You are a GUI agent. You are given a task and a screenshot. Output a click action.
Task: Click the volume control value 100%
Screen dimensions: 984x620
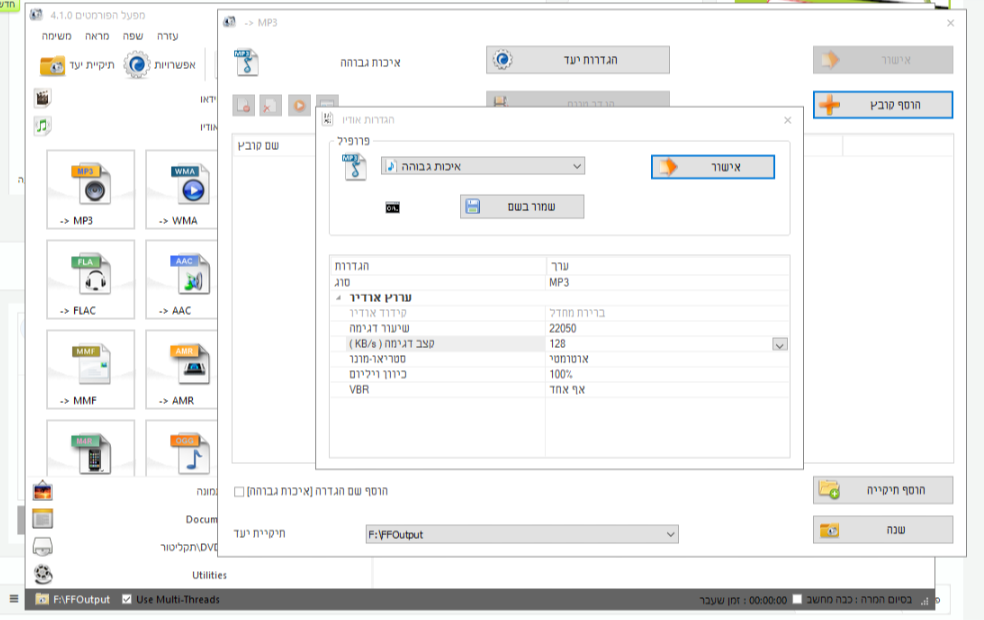pyautogui.click(x=561, y=374)
